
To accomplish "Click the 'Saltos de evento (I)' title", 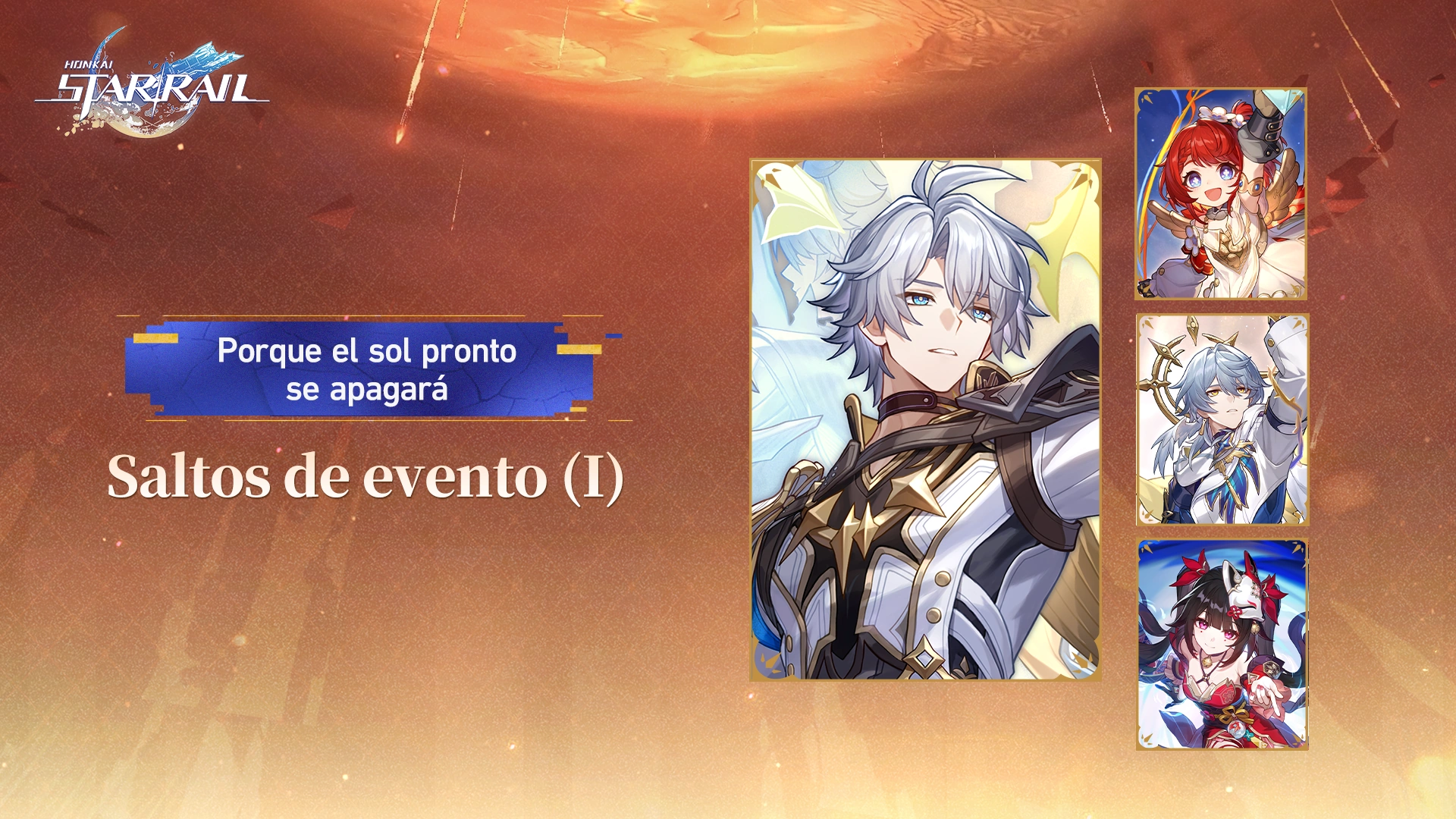I will (366, 477).
